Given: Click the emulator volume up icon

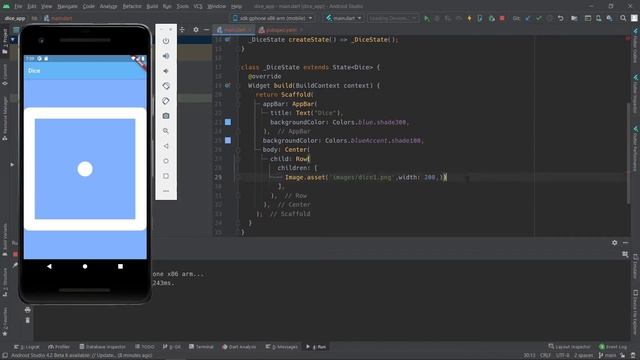Looking at the screenshot, I should [x=166, y=56].
